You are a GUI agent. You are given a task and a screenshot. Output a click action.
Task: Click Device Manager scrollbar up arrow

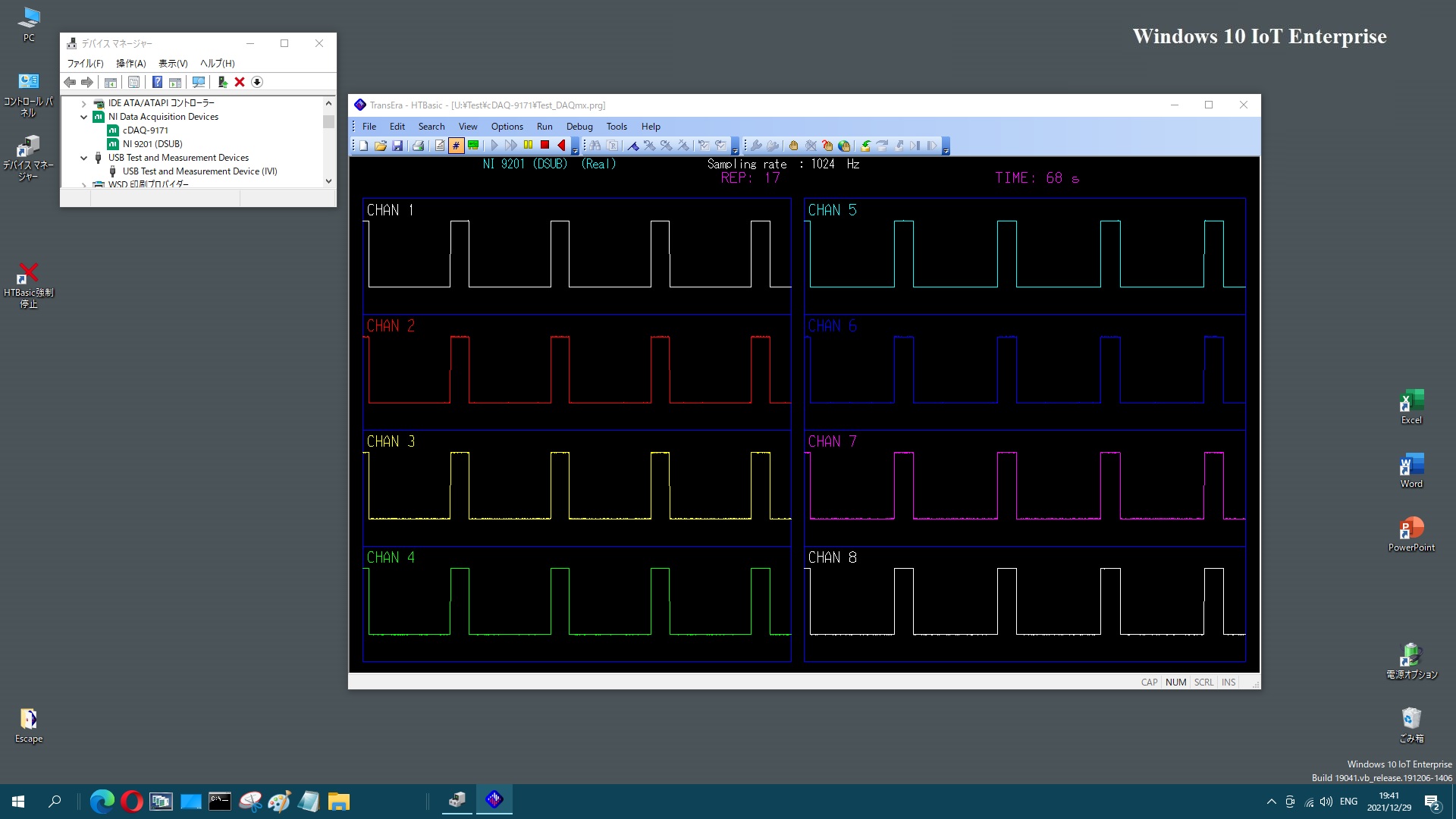(x=328, y=103)
